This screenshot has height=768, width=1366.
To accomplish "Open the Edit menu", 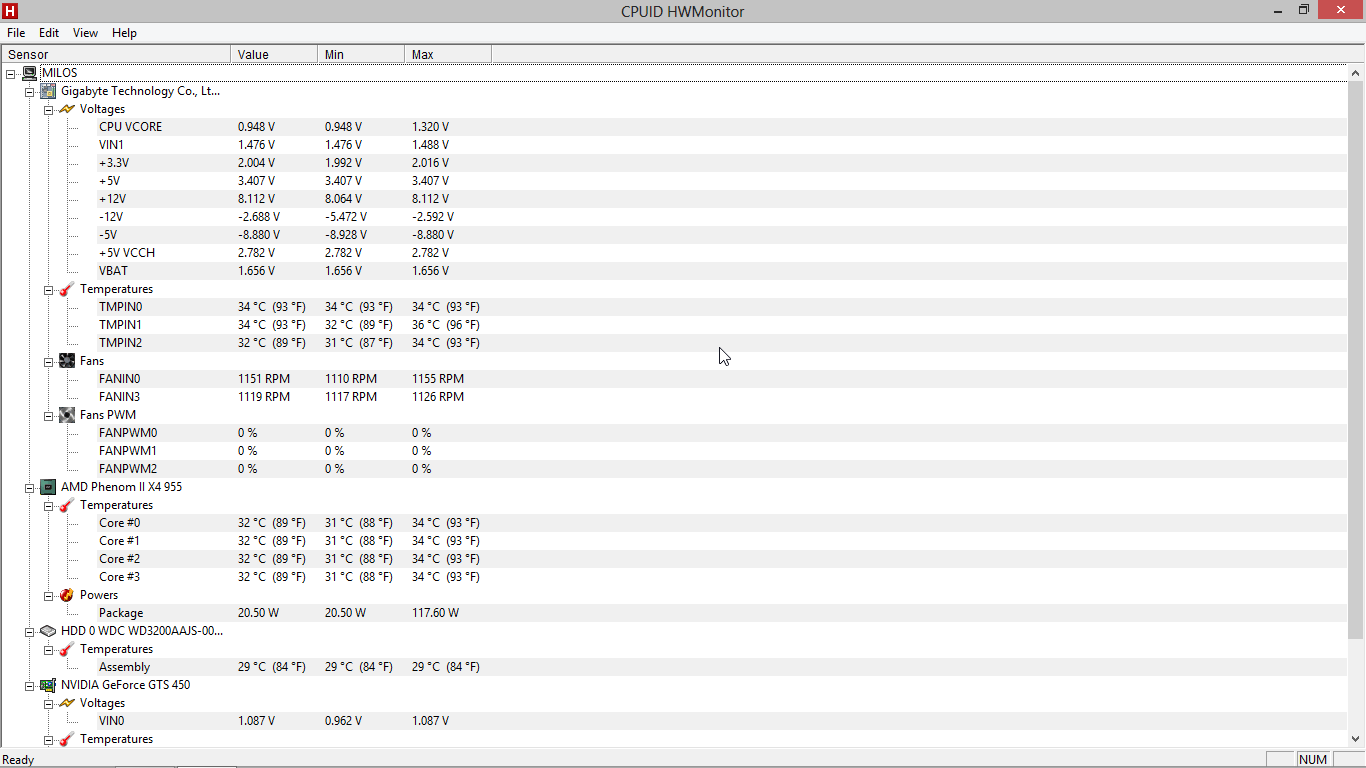I will tap(49, 33).
